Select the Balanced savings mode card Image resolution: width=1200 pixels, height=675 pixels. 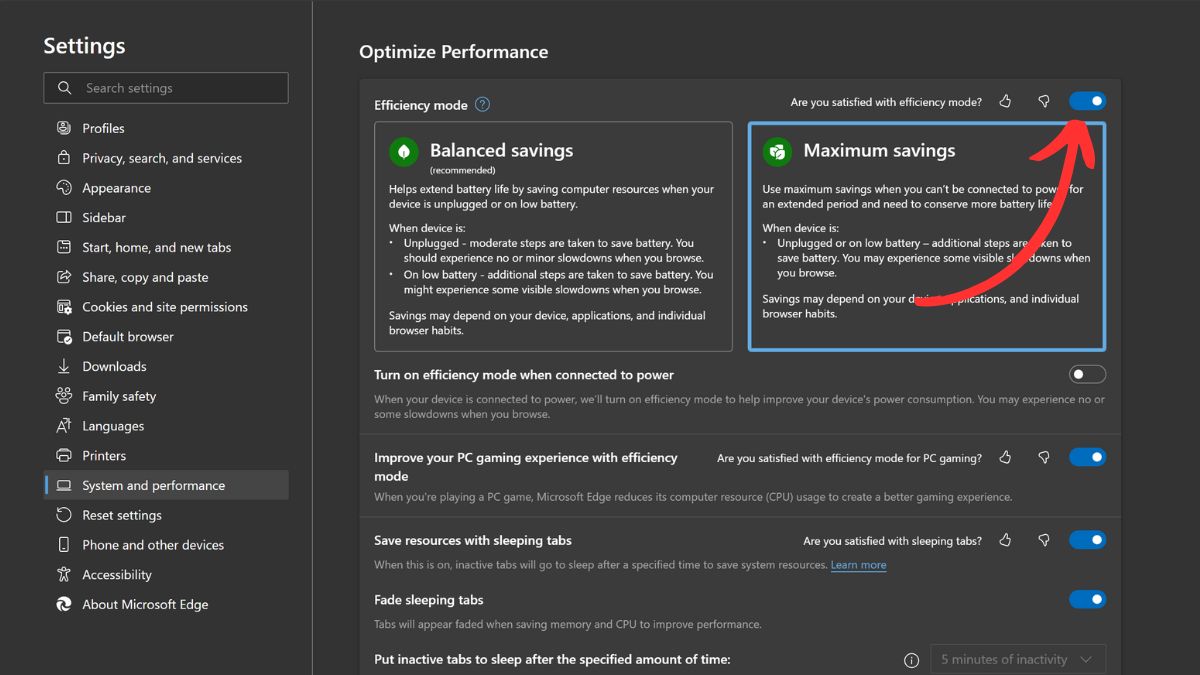(x=553, y=236)
